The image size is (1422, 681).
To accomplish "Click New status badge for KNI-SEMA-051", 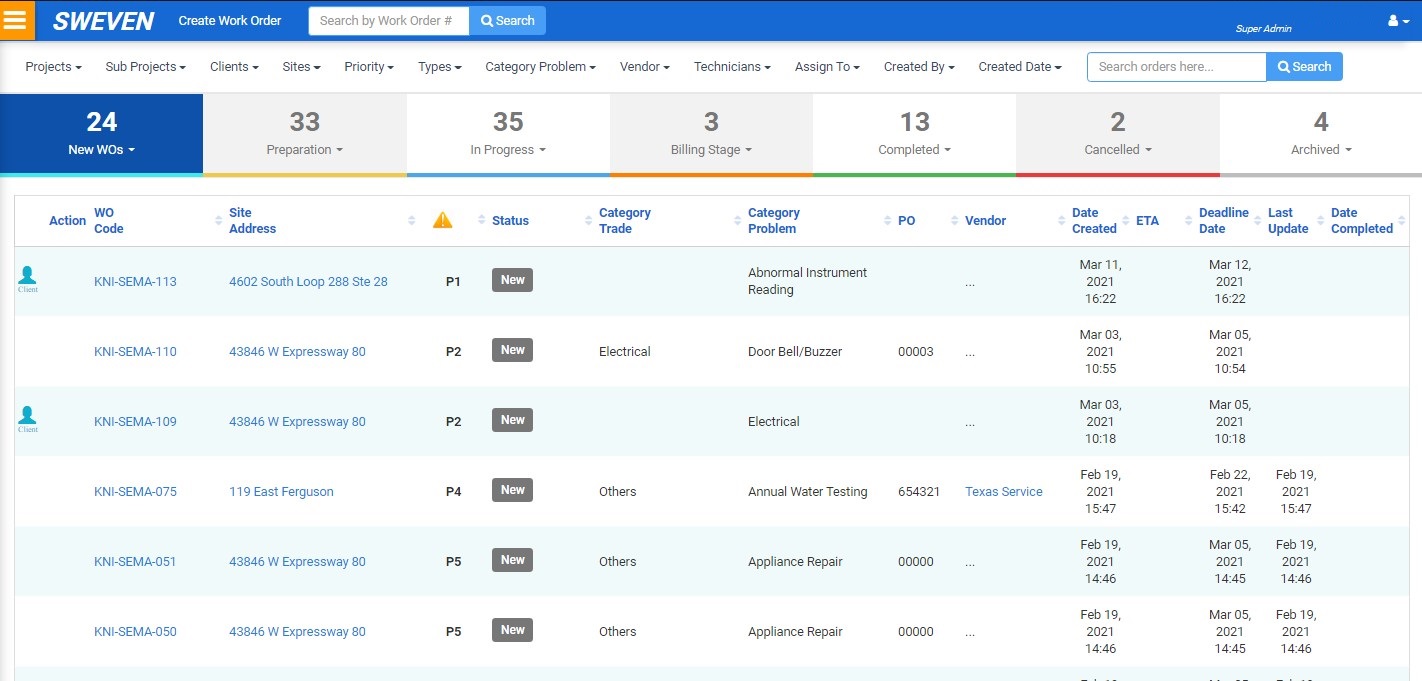I will 512,560.
